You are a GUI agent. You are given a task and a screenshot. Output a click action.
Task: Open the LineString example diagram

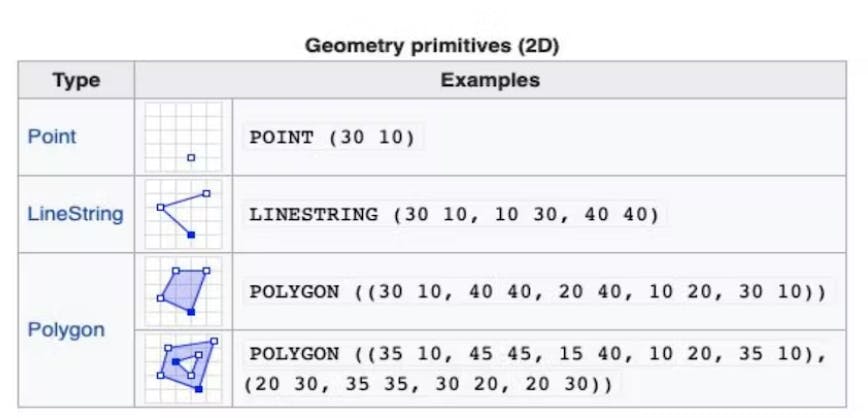[x=184, y=214]
